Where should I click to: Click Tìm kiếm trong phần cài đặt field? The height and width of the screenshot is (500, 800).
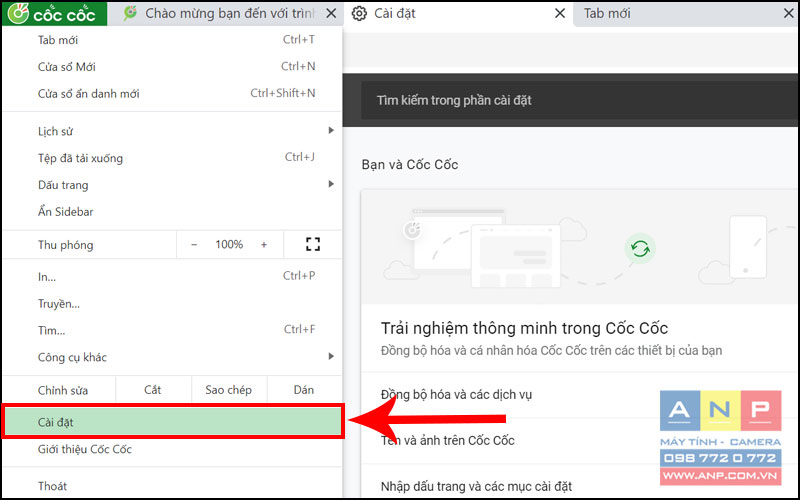click(x=579, y=100)
